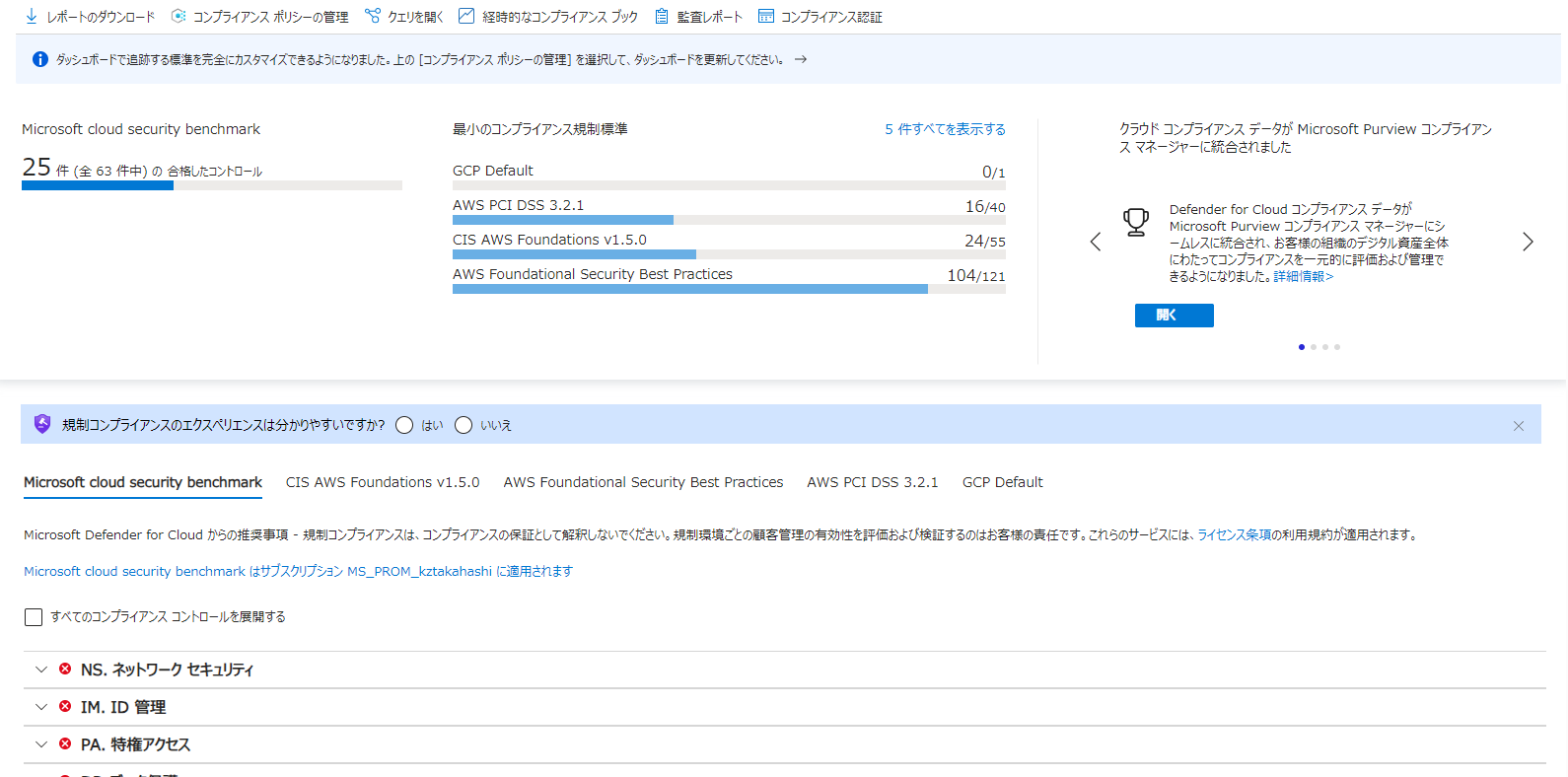
Task: Click the GCP Default standard name
Action: pyautogui.click(x=493, y=171)
